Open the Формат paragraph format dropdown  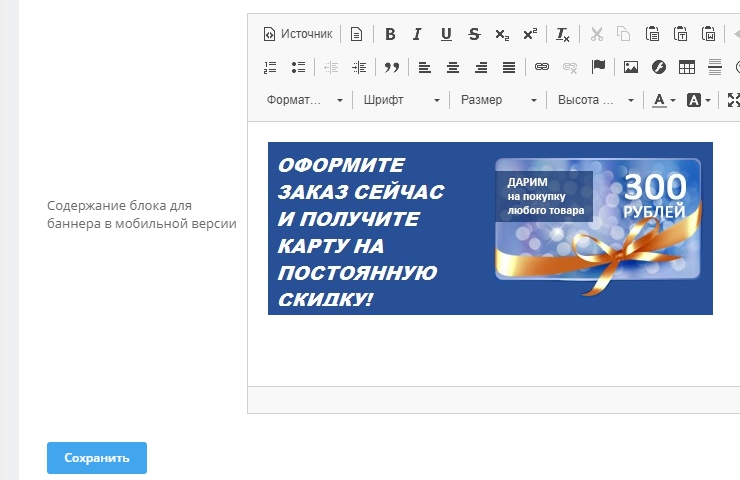click(x=304, y=100)
